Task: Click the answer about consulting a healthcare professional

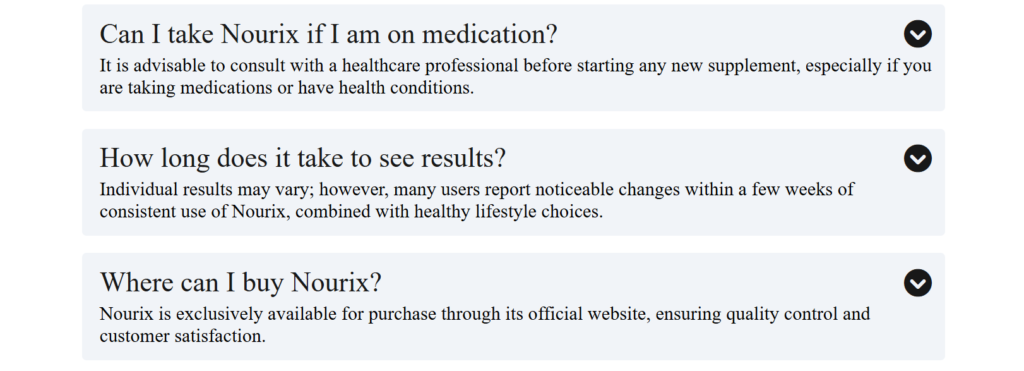Action: 515,76
